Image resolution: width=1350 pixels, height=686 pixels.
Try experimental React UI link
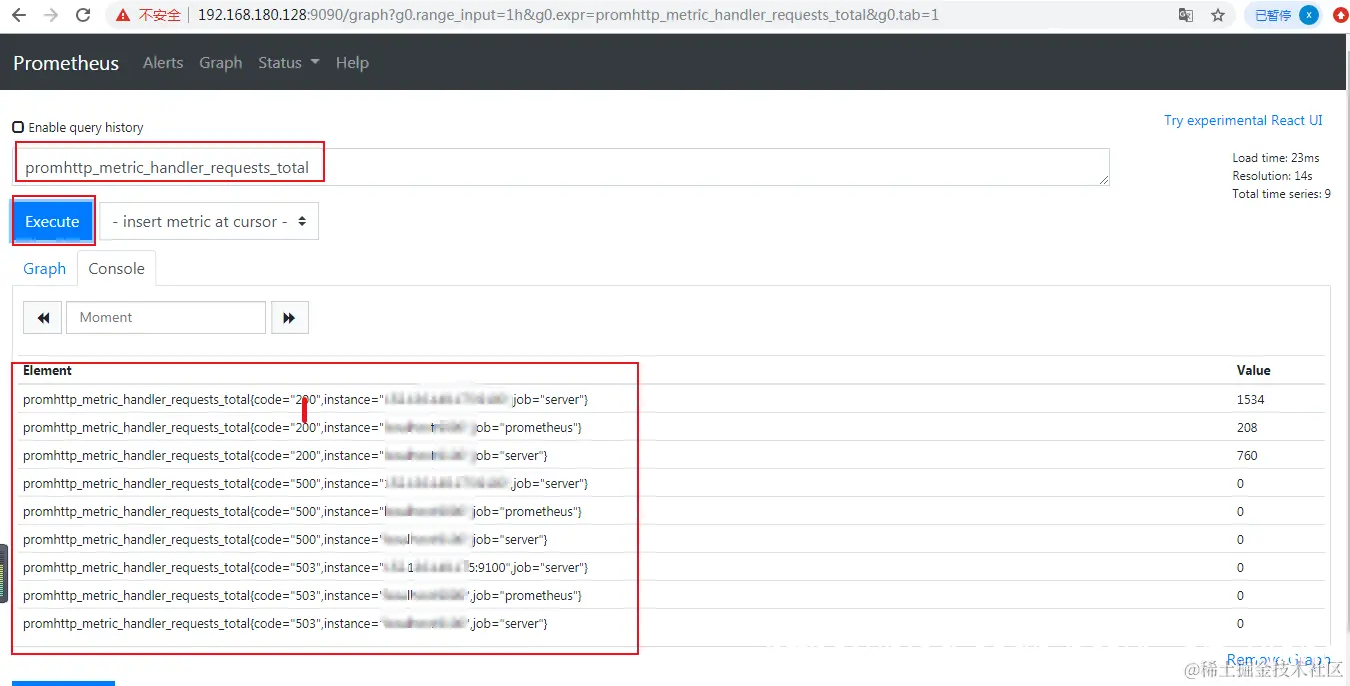point(1243,120)
